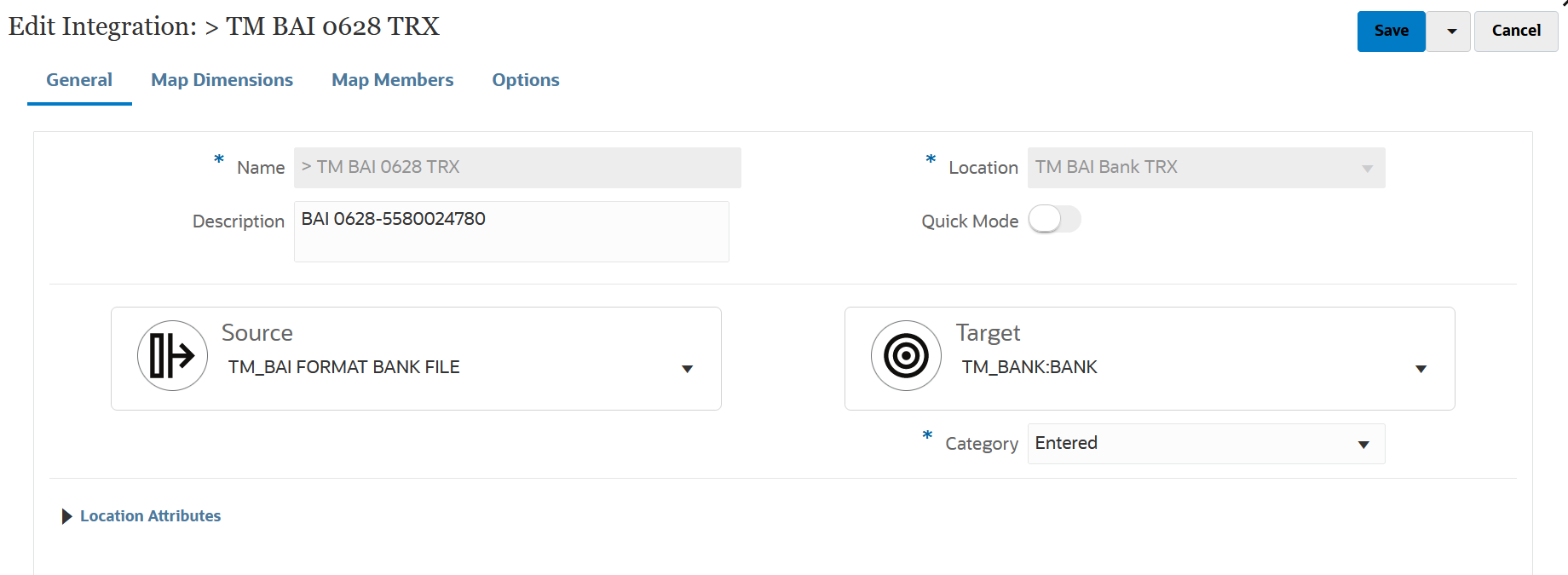Open the Target dropdown arrow
This screenshot has height=575, width=1568.
click(x=1421, y=369)
